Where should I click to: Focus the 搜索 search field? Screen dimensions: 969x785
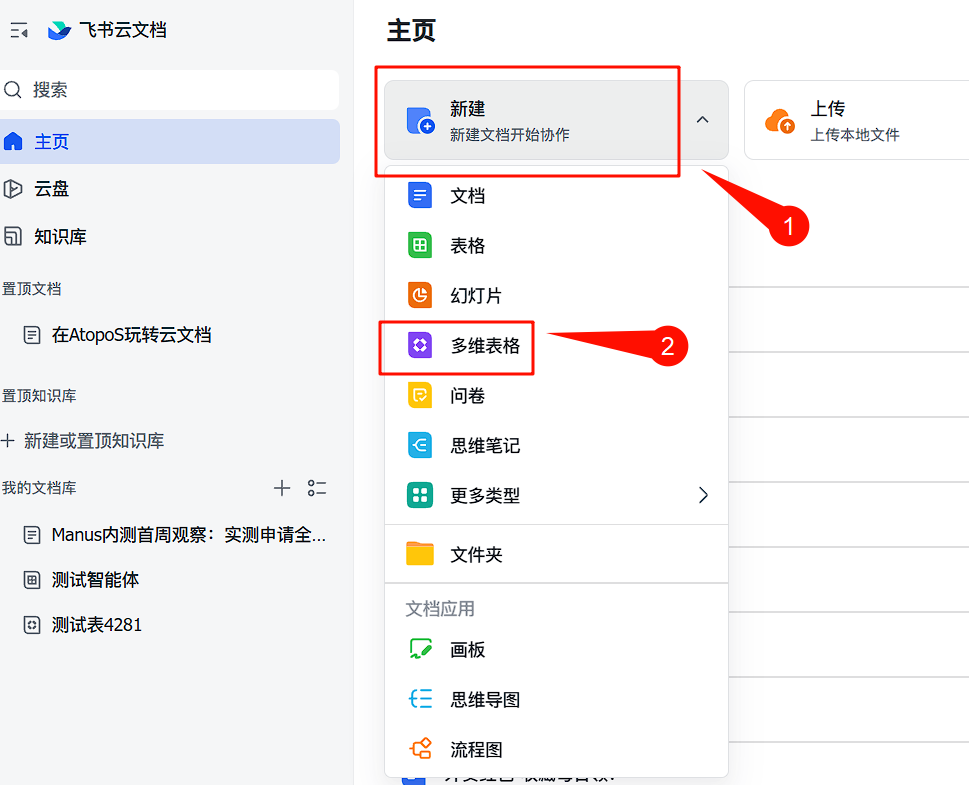169,90
